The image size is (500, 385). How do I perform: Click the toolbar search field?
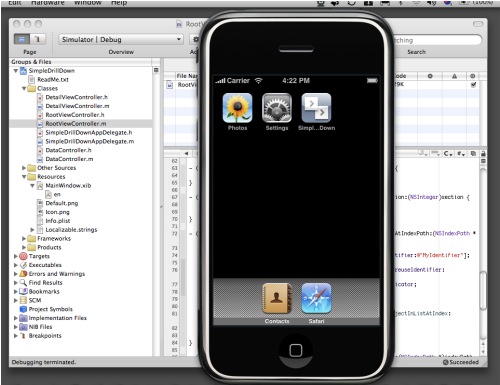click(x=437, y=40)
